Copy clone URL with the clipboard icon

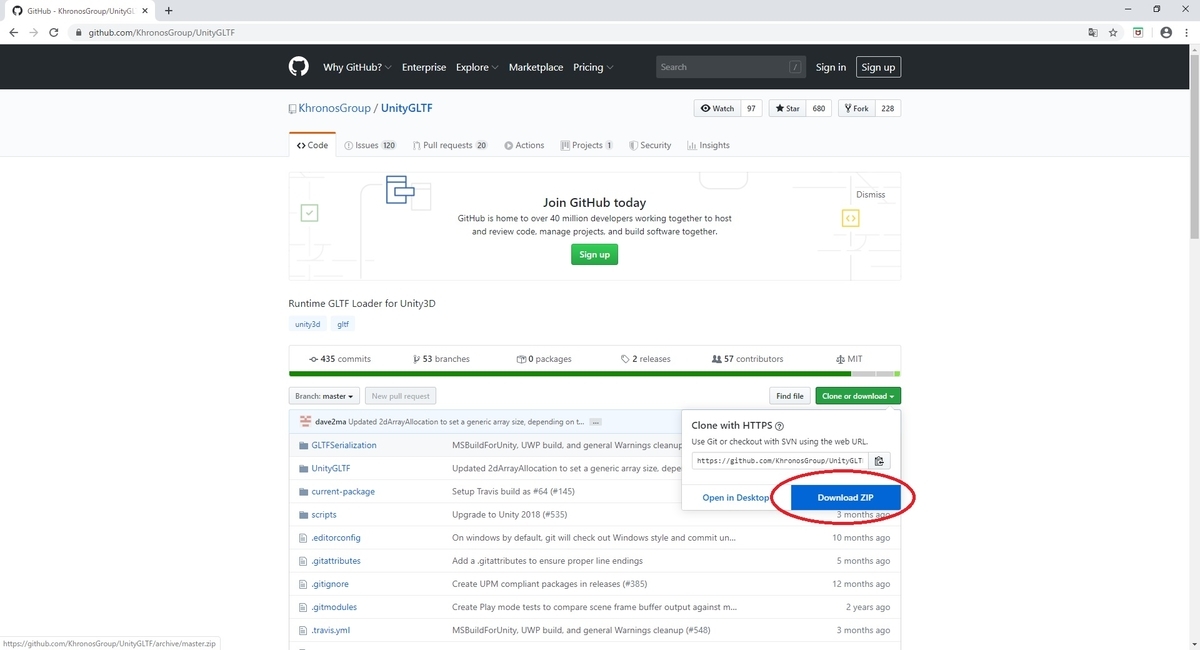point(879,461)
